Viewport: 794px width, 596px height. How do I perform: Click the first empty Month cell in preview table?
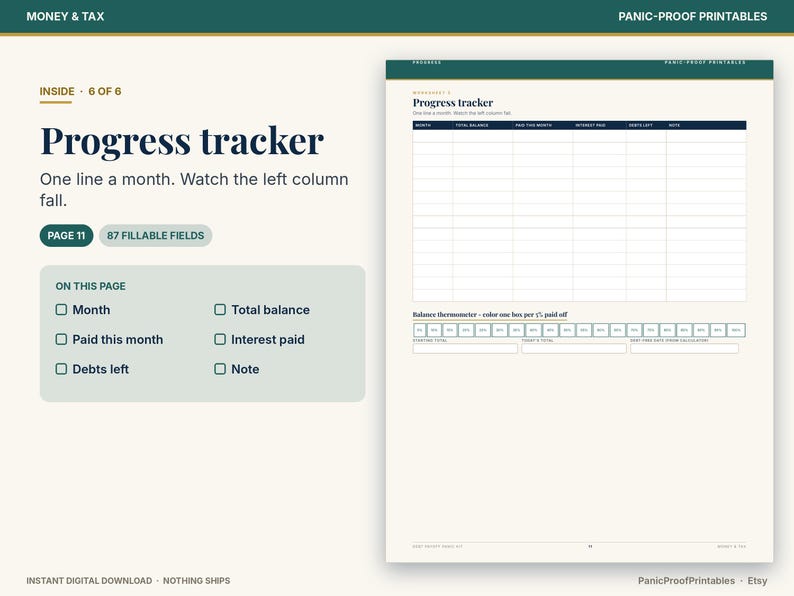point(432,136)
